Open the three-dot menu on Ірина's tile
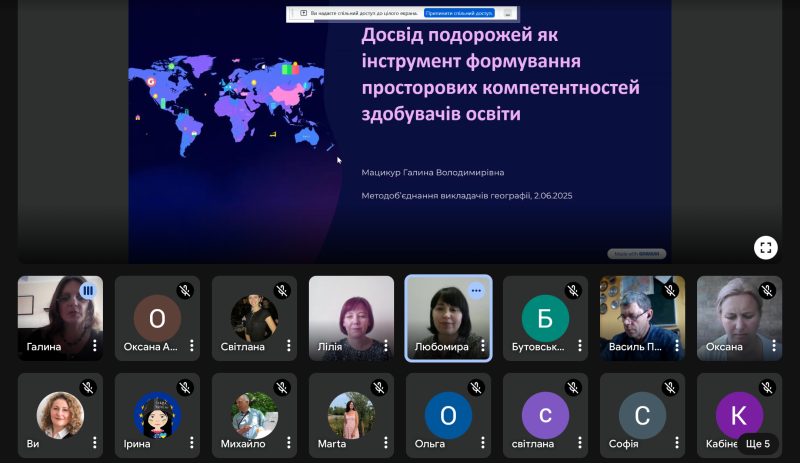This screenshot has width=800, height=463. [191, 443]
